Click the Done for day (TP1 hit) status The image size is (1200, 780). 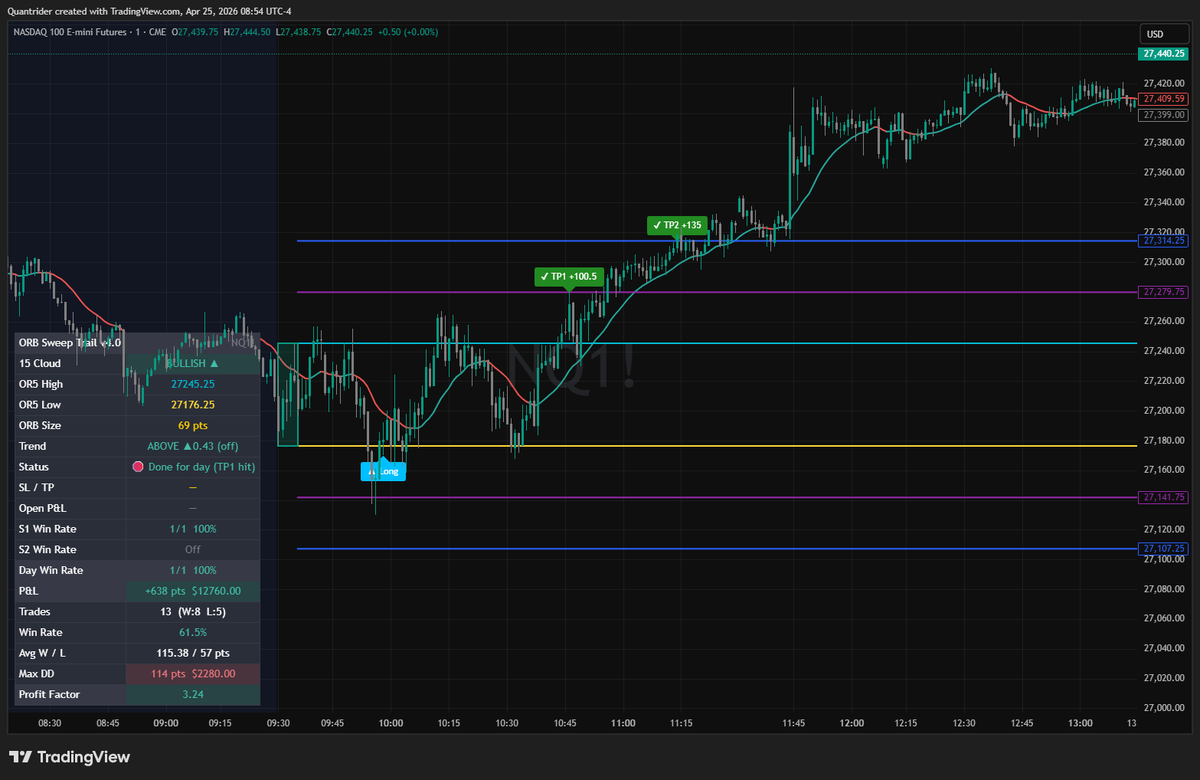[x=201, y=467]
